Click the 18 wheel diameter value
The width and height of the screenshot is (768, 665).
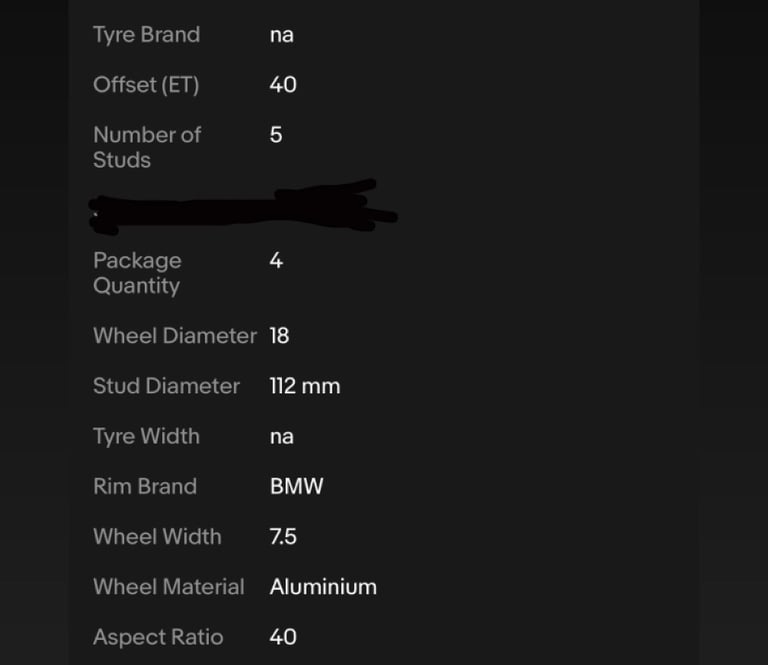click(x=279, y=336)
